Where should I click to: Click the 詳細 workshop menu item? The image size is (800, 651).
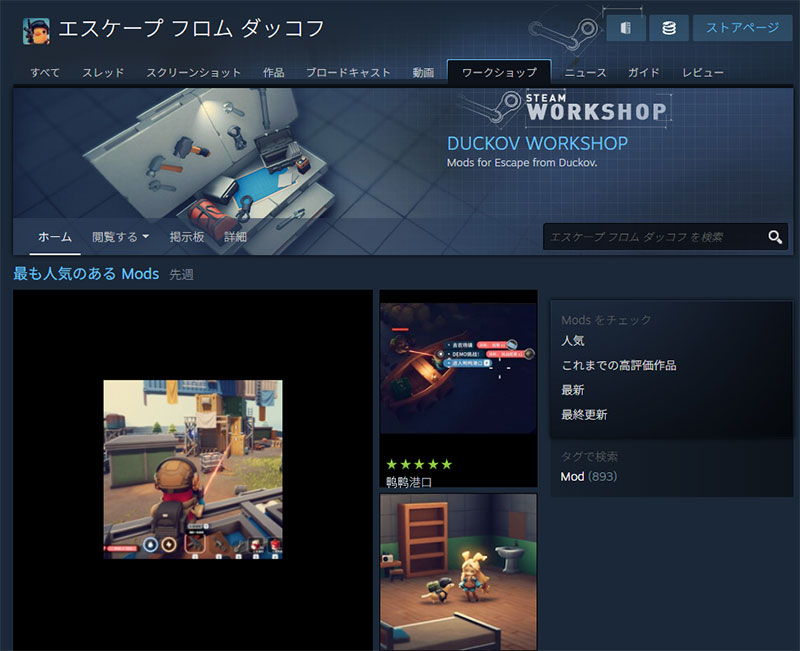coord(235,237)
